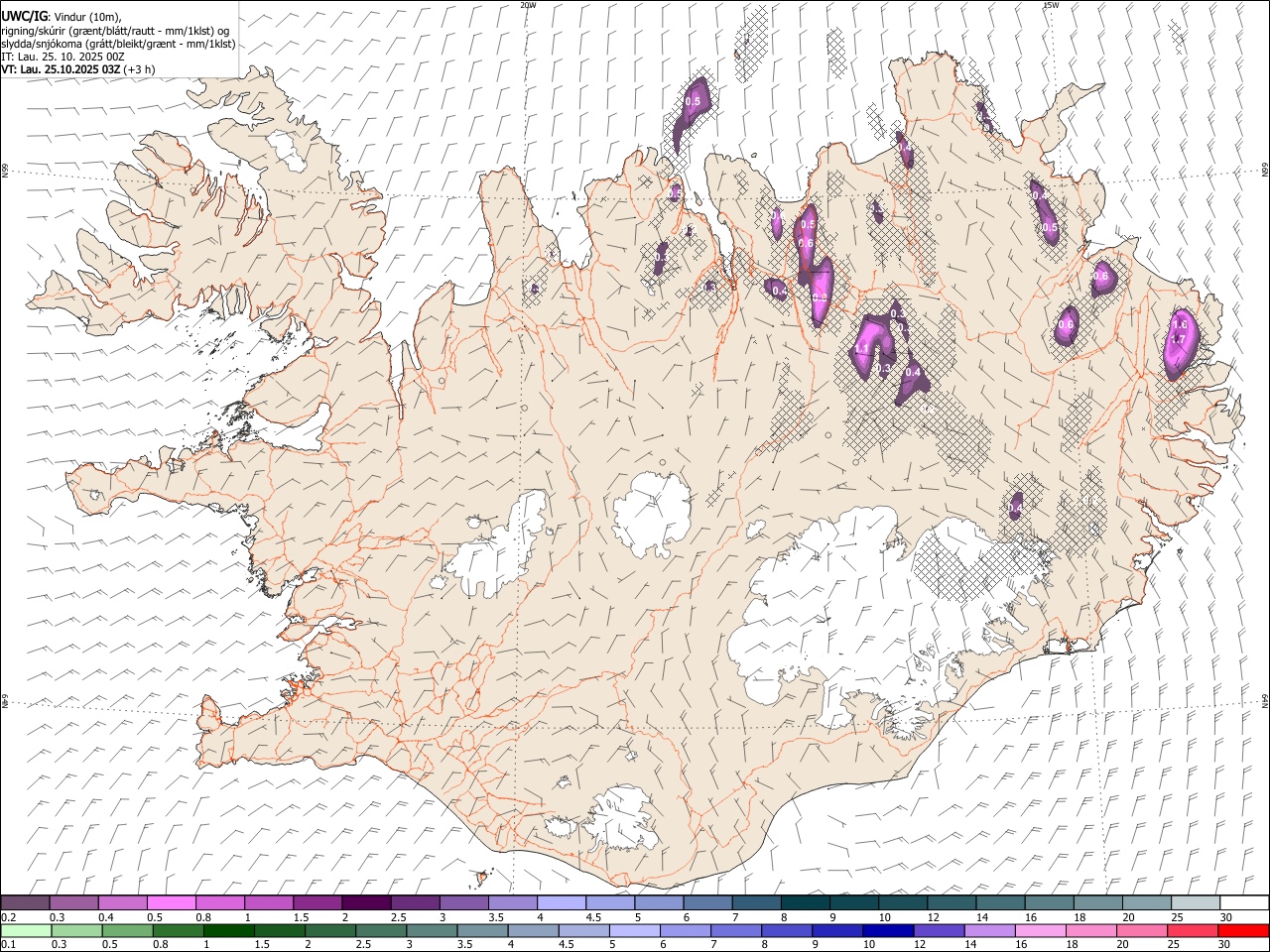Pick the mauve 0.2 swatch in the upper scale
Screen dimensions: 1270x952
(25, 903)
